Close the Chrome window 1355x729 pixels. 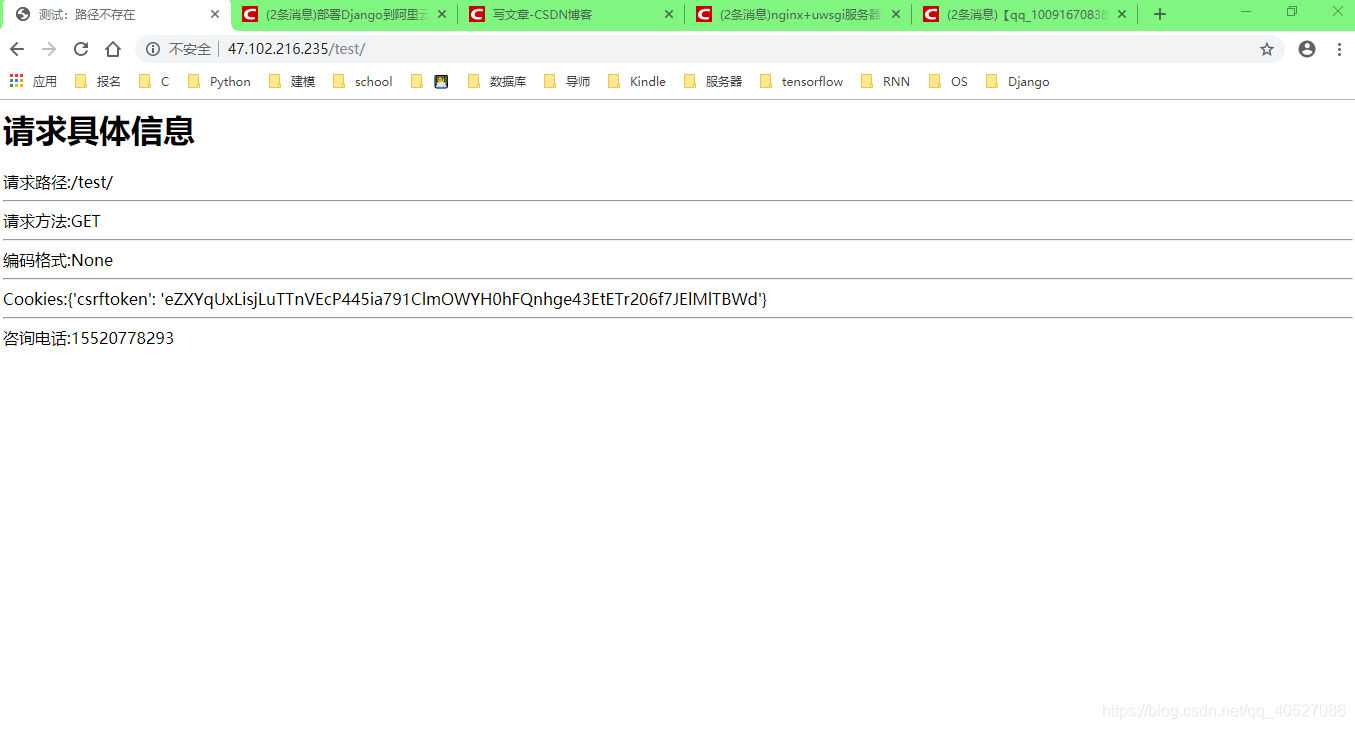coord(1337,11)
